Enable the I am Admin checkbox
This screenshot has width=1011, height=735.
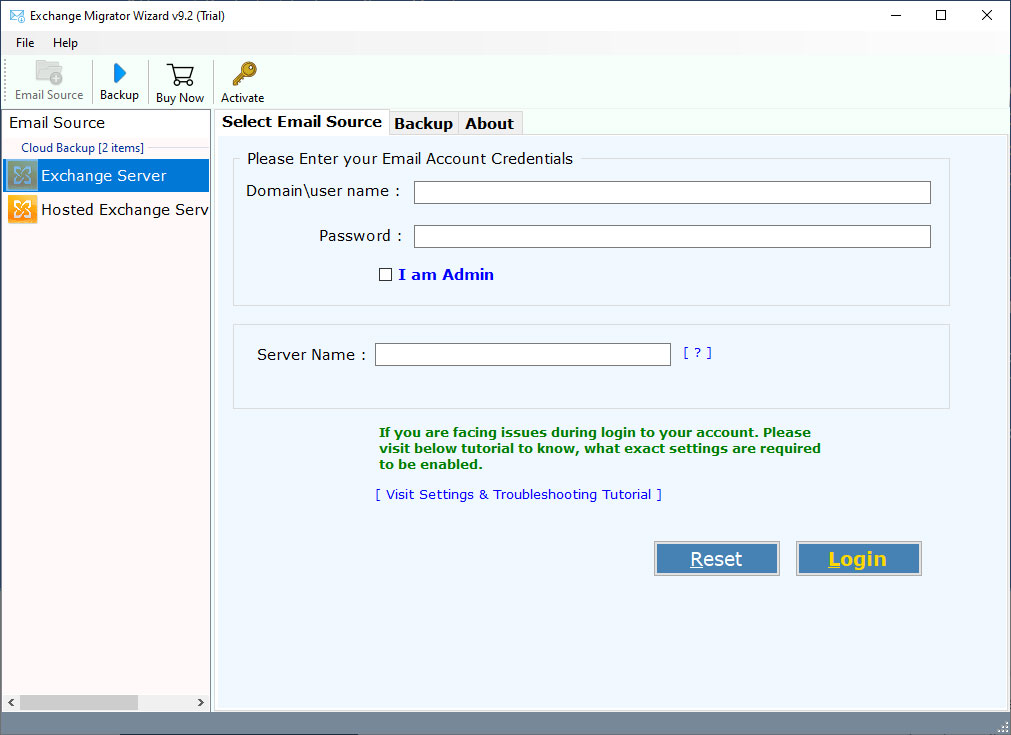tap(385, 275)
